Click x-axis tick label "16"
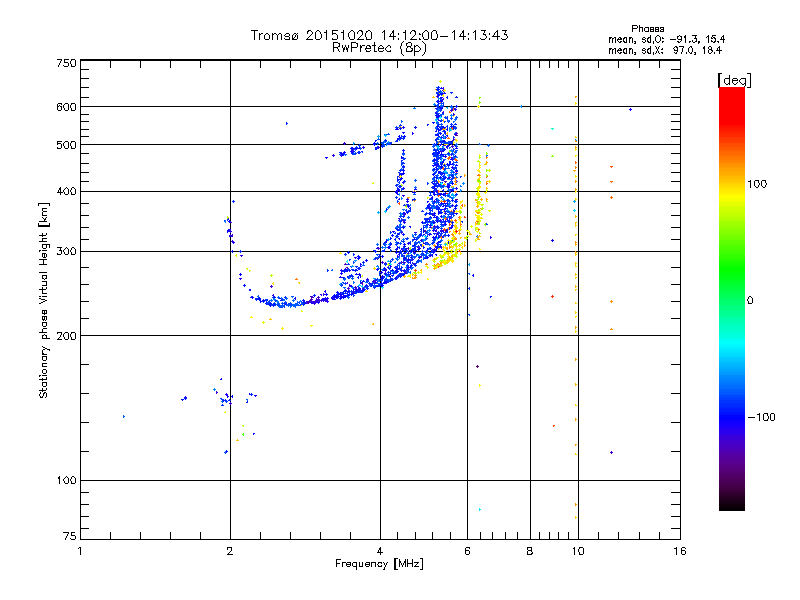The height and width of the screenshot is (600, 800). pyautogui.click(x=680, y=551)
